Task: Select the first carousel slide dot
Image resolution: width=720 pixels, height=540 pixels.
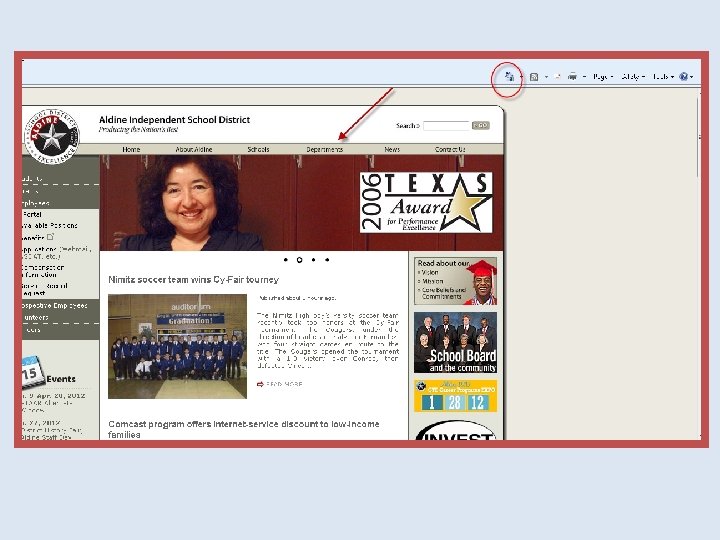Action: tap(286, 260)
